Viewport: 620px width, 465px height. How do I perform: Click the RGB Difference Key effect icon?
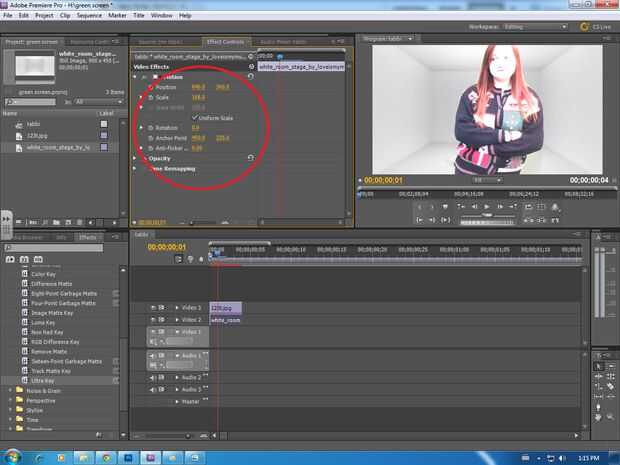tap(25, 342)
